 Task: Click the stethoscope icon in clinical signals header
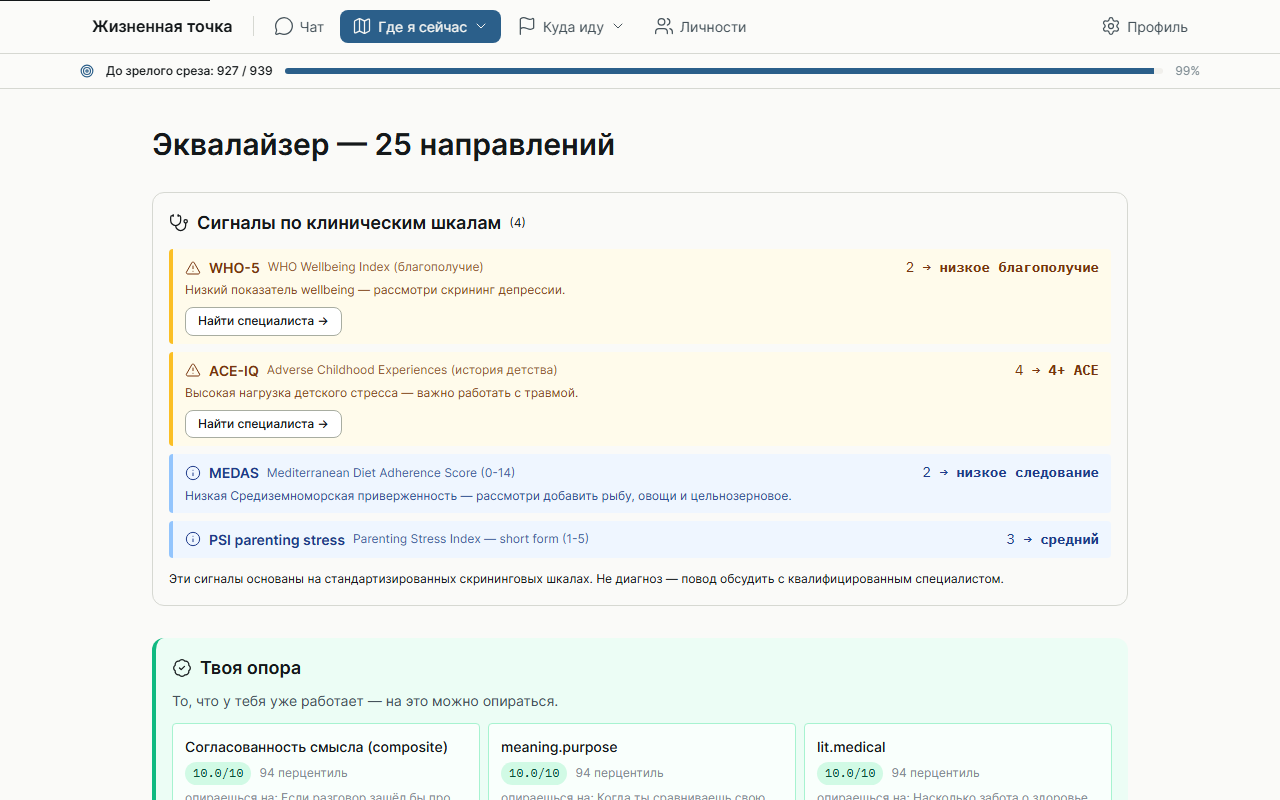pyautogui.click(x=179, y=223)
